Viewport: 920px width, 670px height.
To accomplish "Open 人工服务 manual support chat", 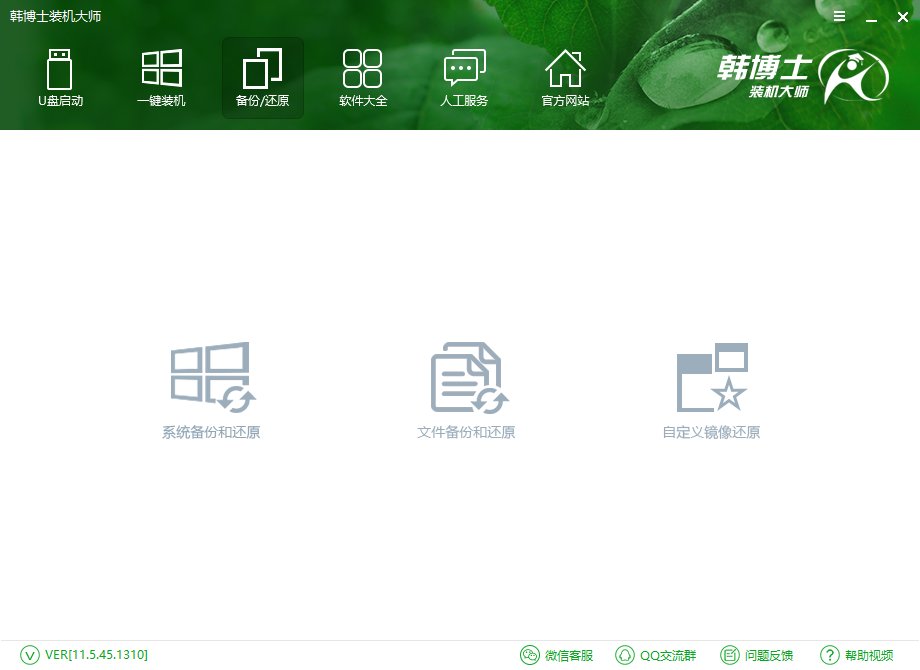I will point(464,78).
